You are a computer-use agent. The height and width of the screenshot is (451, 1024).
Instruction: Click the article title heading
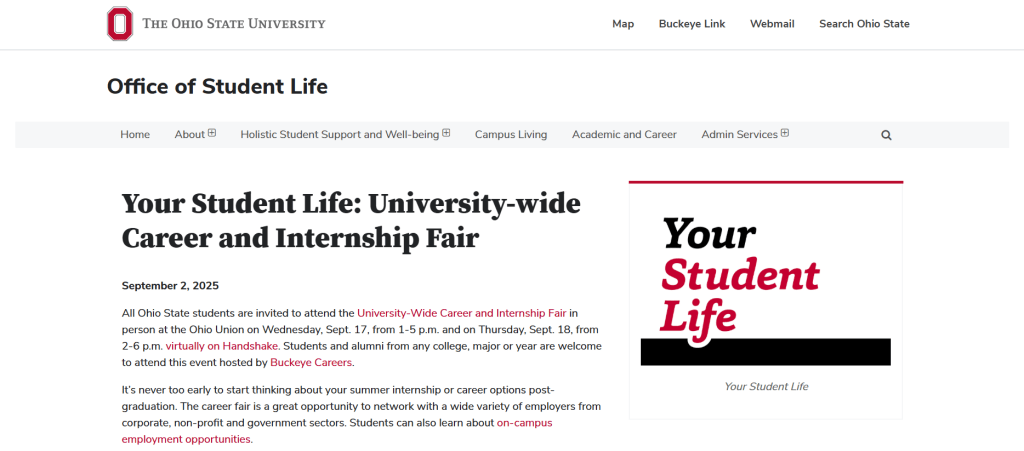[350, 221]
